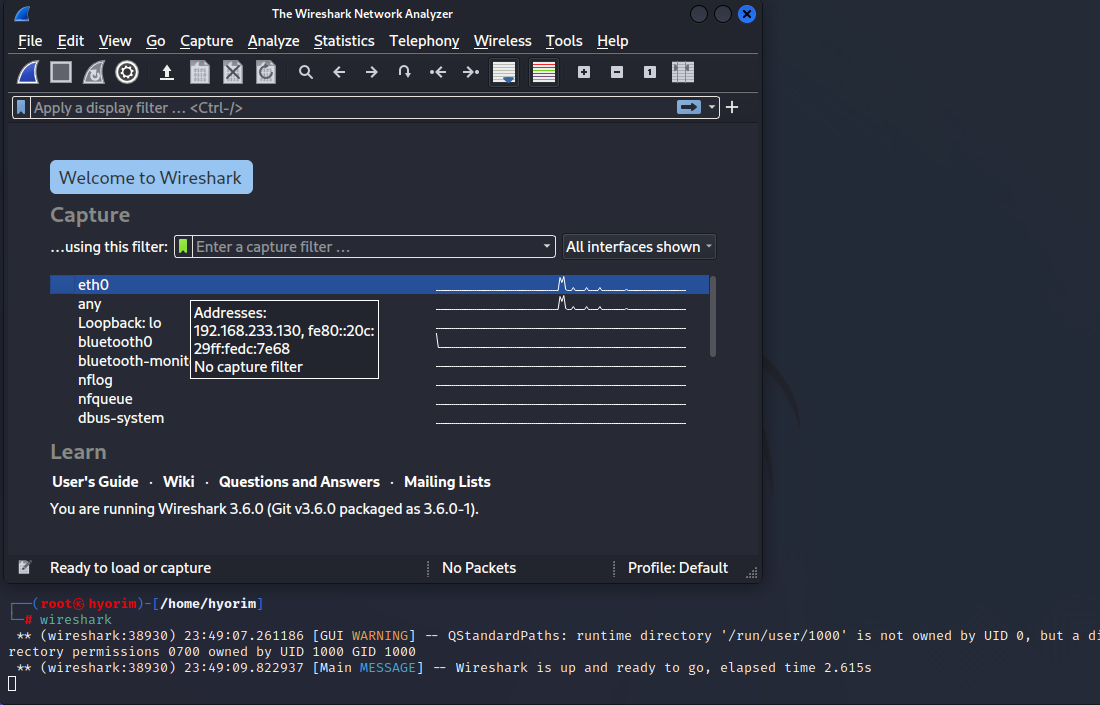This screenshot has height=705, width=1100.
Task: Go forward in packet history arrow
Action: coord(372,72)
